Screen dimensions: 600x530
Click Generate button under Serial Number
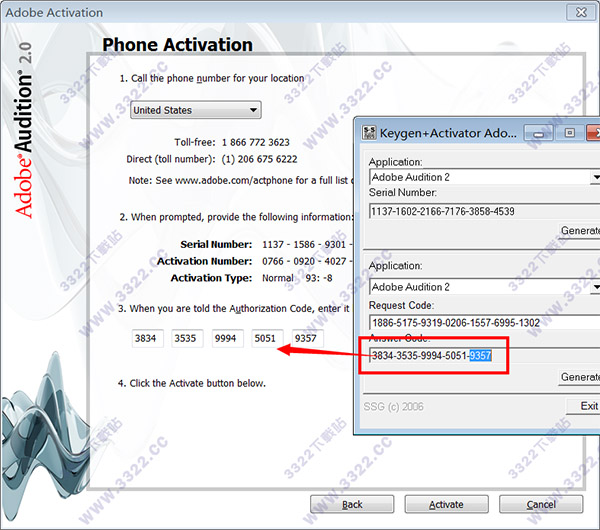579,231
